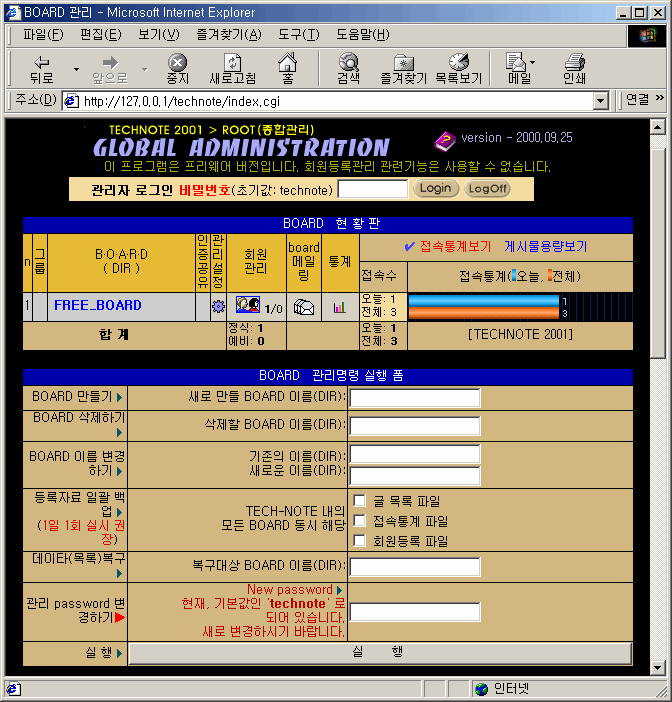Viewport: 672px width, 702px height.
Task: Select 접속통계보기 link
Action: pyautogui.click(x=455, y=246)
